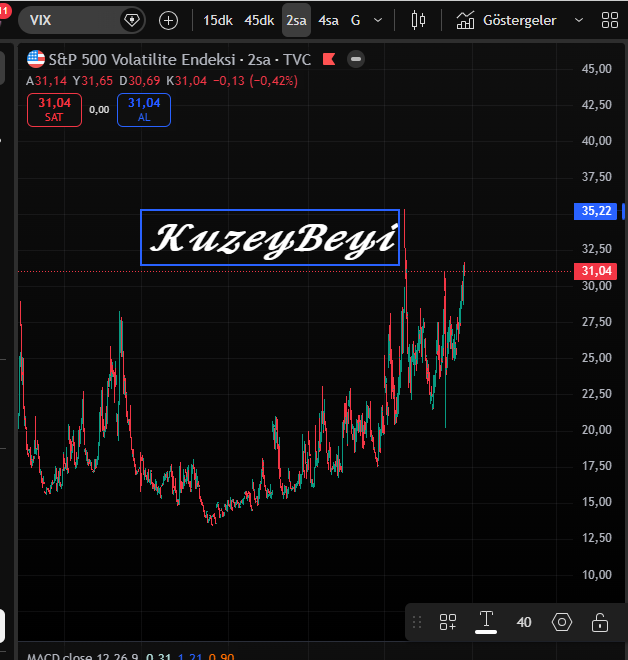Click the A31,14 open value in legend
The width and height of the screenshot is (628, 660).
(46, 81)
